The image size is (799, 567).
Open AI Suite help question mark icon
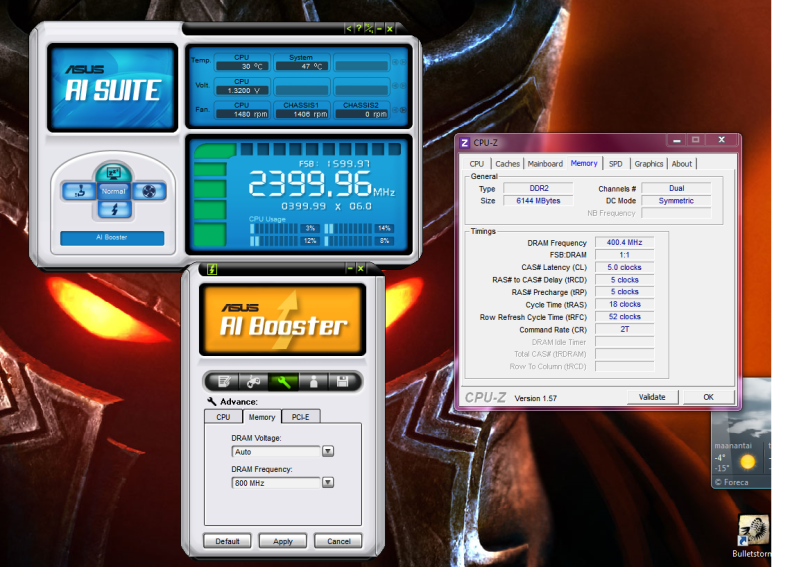[359, 29]
